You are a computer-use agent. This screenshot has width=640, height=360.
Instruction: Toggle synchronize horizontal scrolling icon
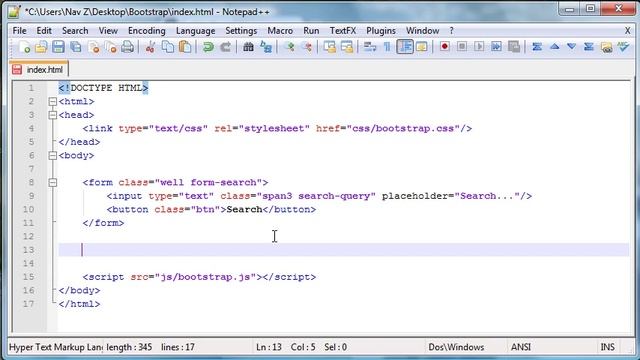pyautogui.click(x=347, y=47)
